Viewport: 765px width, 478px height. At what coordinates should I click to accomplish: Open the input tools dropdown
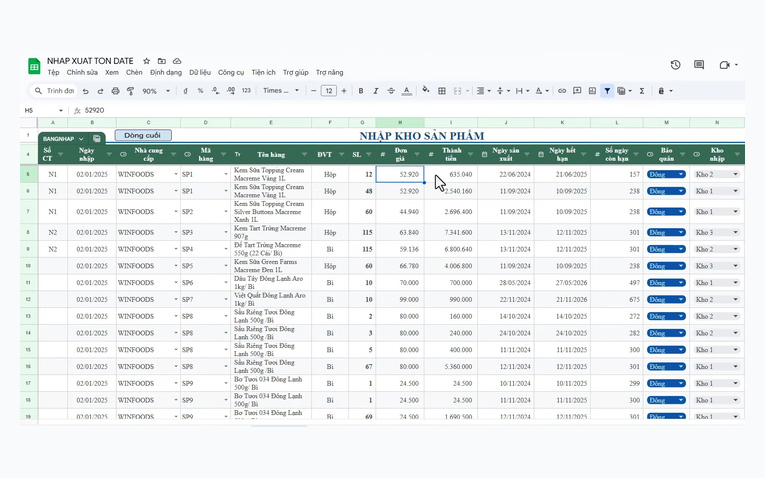(x=665, y=91)
